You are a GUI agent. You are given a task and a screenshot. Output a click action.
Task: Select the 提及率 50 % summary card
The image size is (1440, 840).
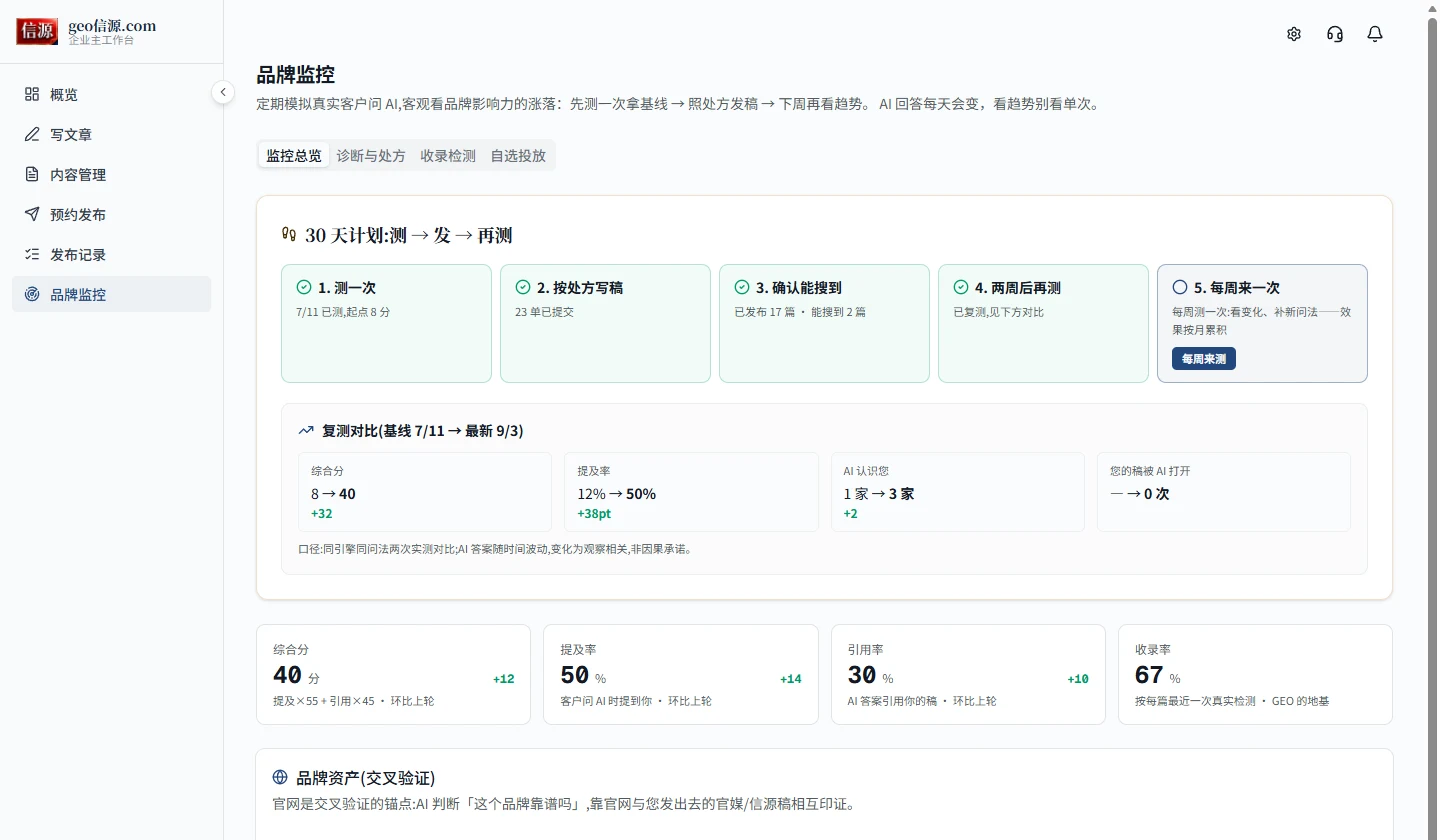(681, 674)
